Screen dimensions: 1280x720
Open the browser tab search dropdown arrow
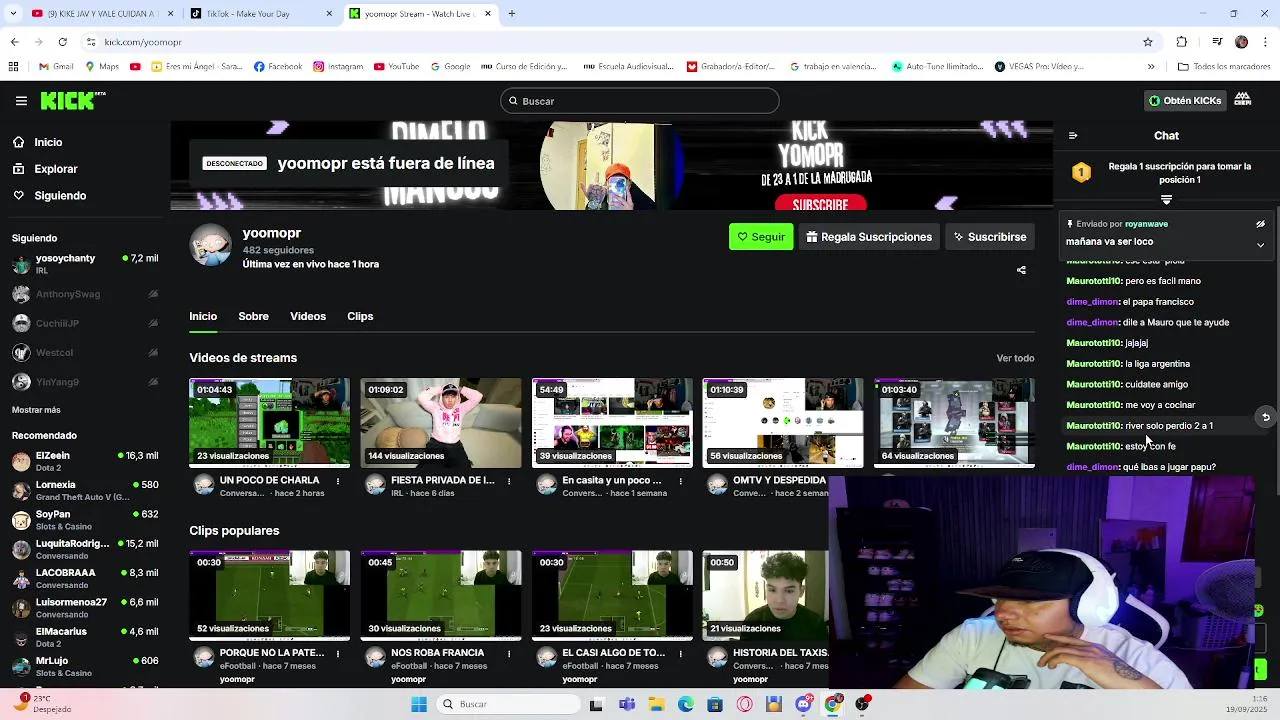[x=14, y=14]
